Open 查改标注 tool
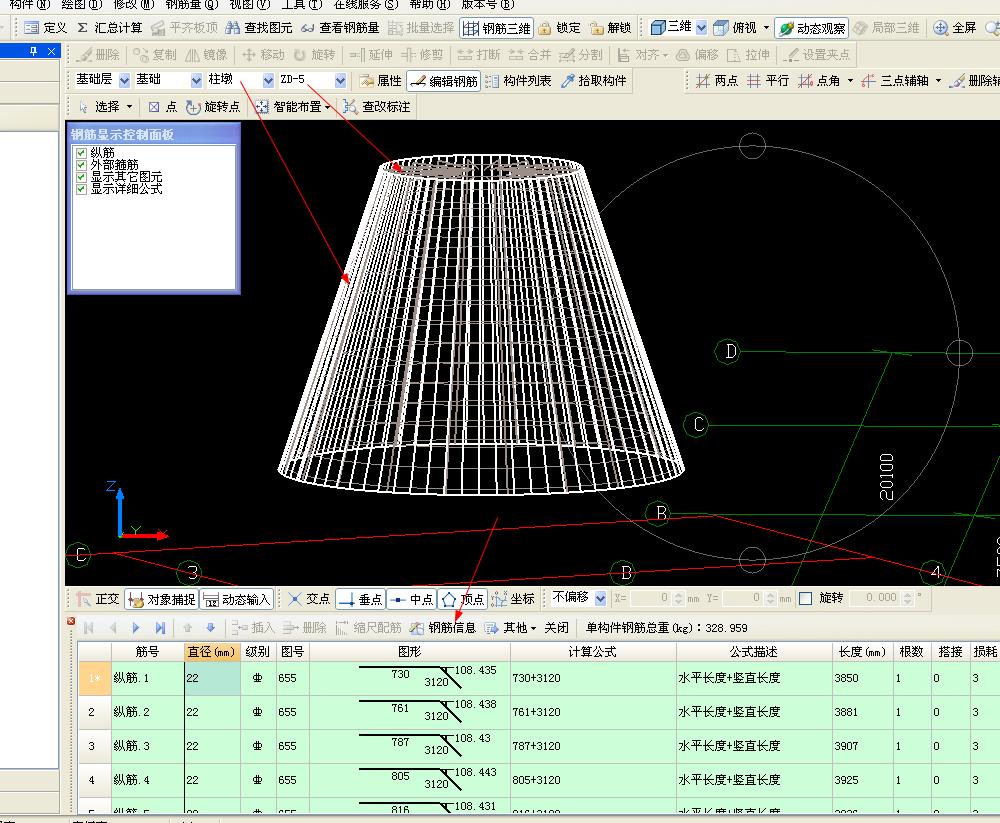This screenshot has width=1000, height=823. 376,107
